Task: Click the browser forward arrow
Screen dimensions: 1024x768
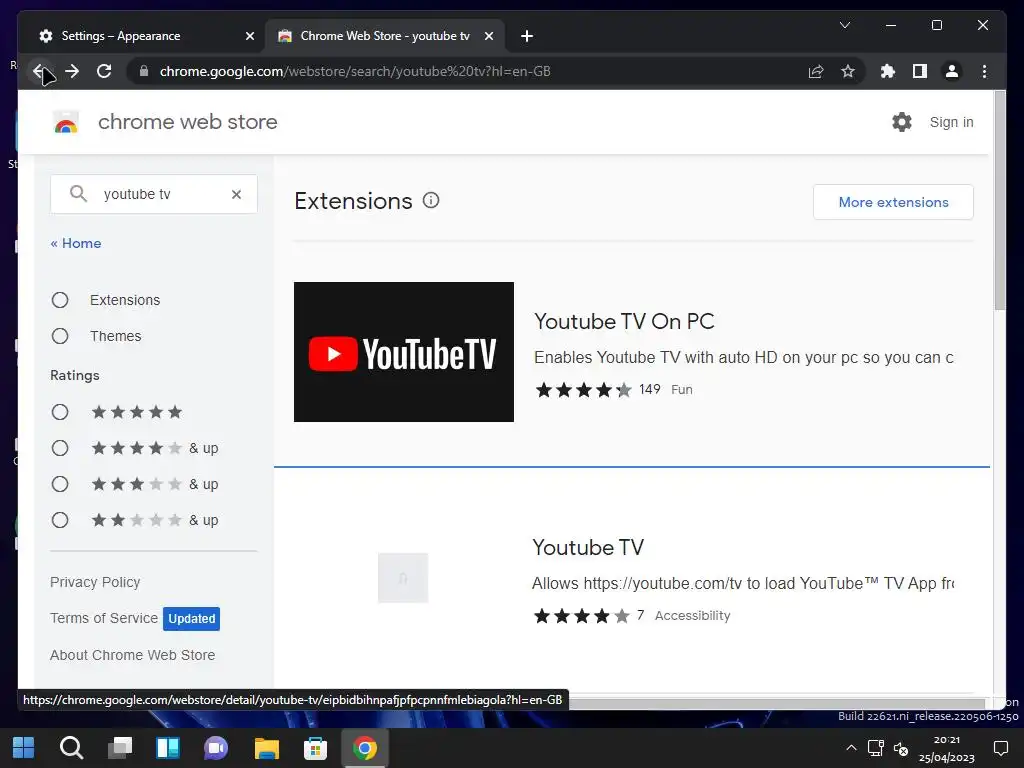Action: 72,71
